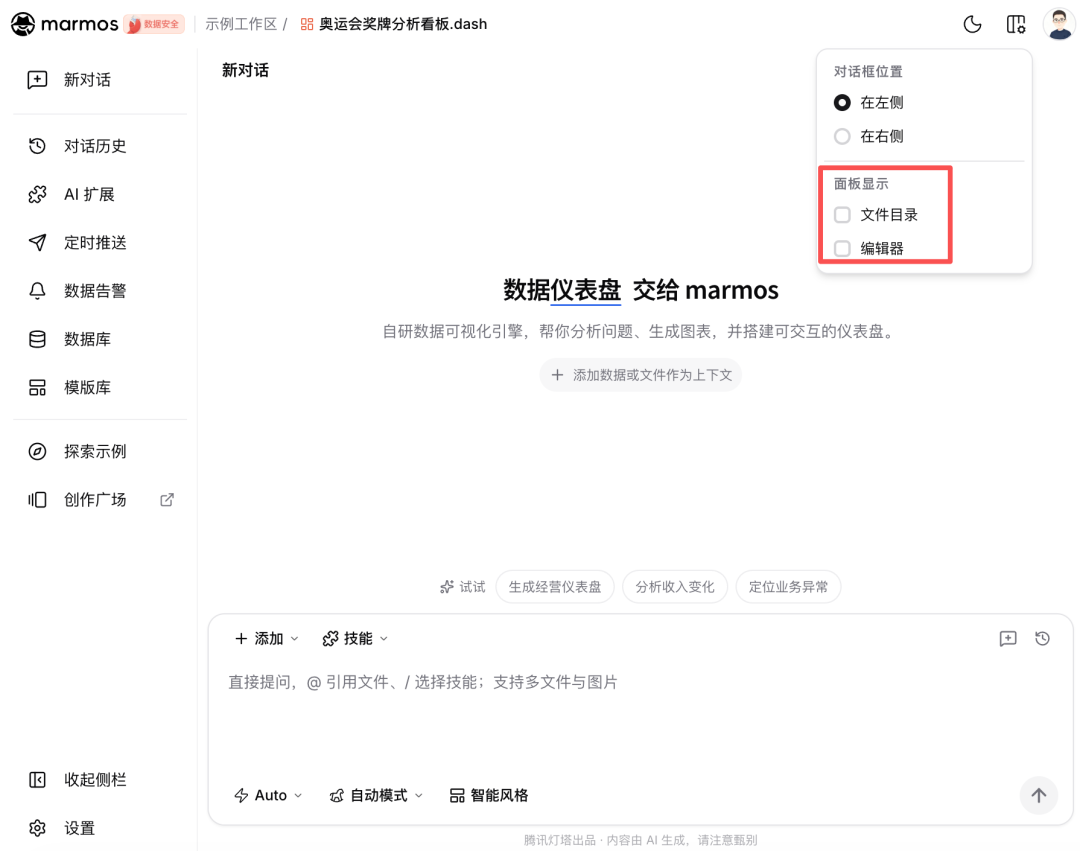Click the 探索示例 sidebar label
This screenshot has height=851, width=1080.
click(x=95, y=452)
